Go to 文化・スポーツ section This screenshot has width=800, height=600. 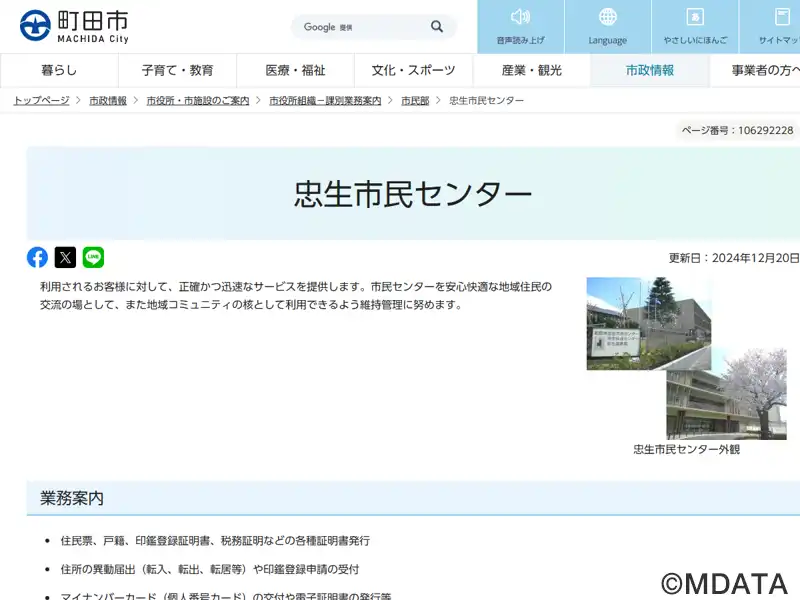[413, 70]
